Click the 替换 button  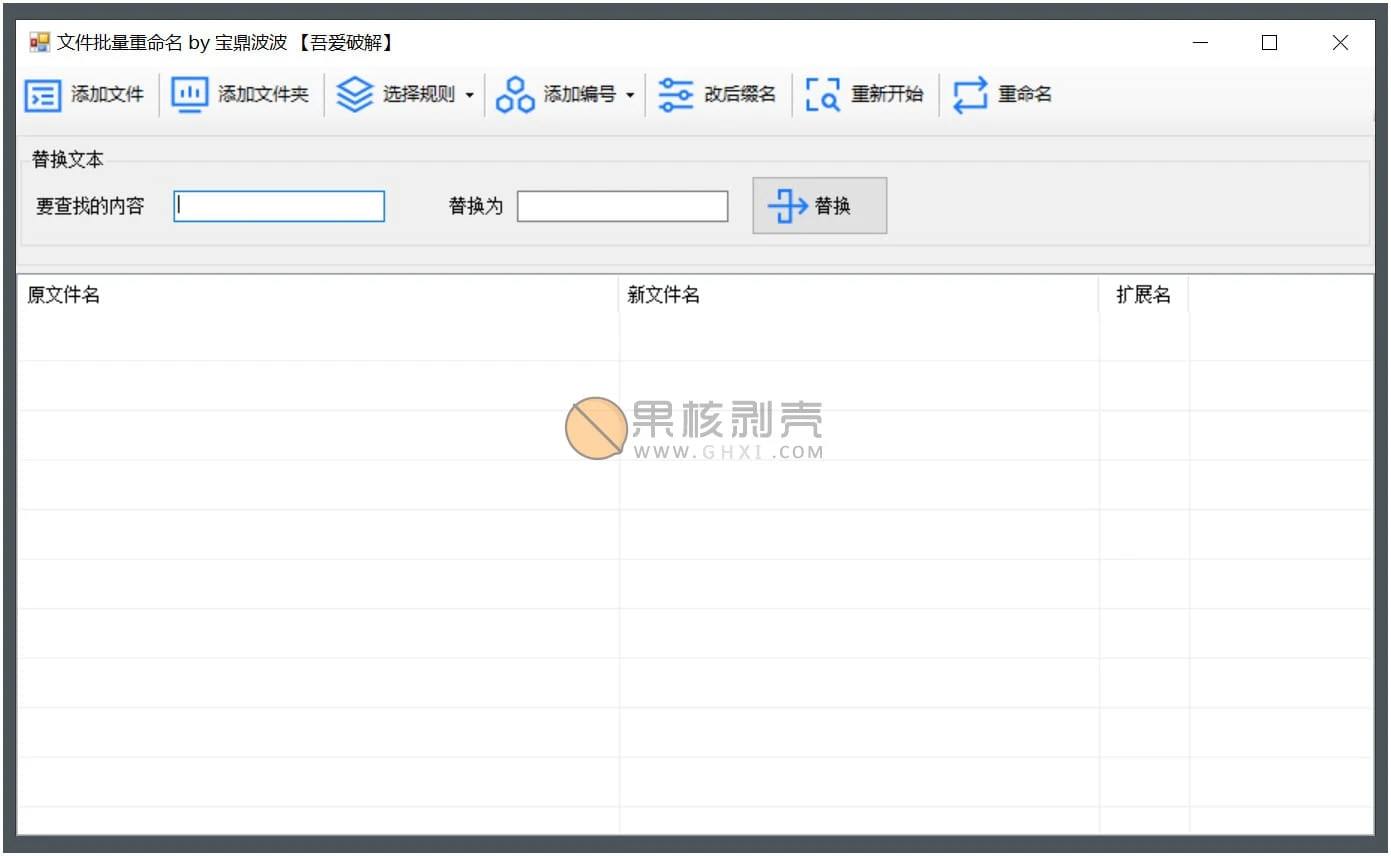820,206
